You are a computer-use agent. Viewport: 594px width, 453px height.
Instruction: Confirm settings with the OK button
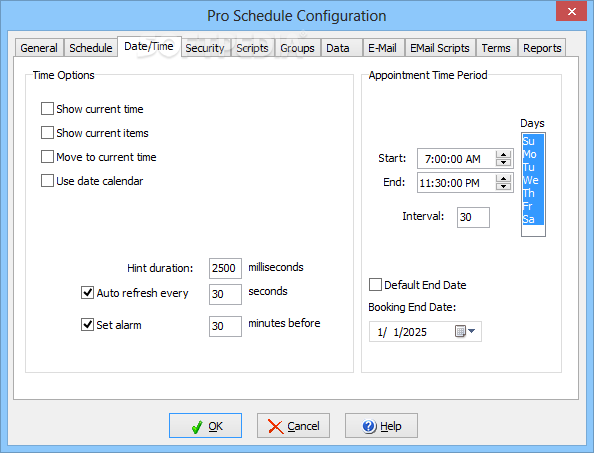(205, 426)
